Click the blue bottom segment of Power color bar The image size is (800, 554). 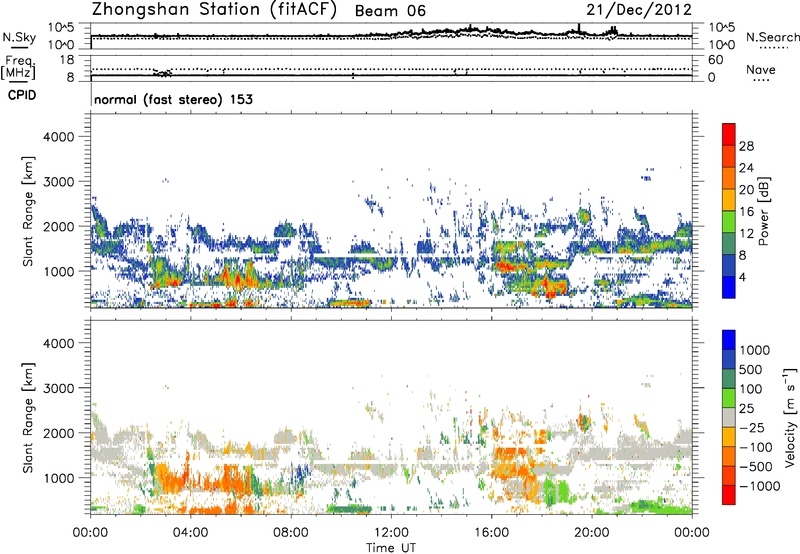[729, 287]
